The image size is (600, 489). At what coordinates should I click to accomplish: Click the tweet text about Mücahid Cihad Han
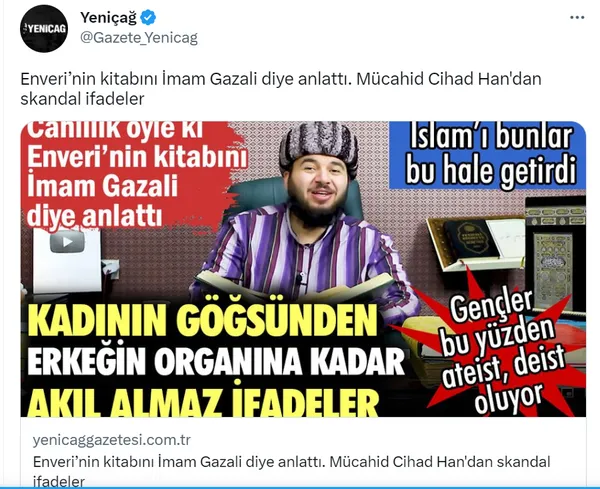[281, 89]
